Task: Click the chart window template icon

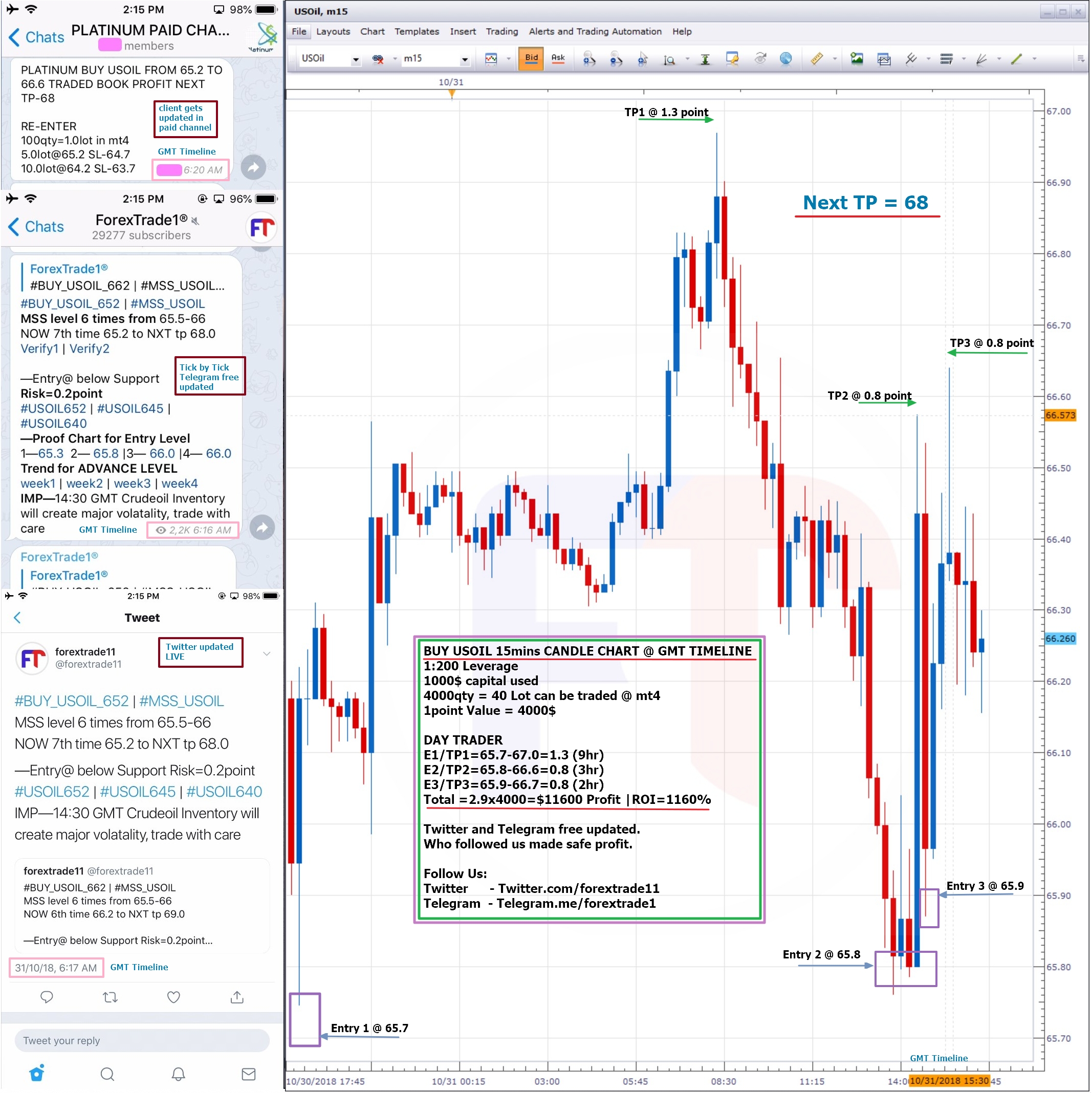Action: coord(883,59)
